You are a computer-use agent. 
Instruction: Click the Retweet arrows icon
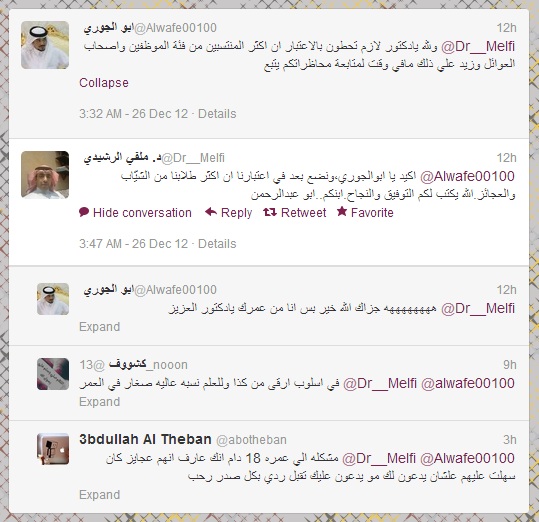(270, 212)
